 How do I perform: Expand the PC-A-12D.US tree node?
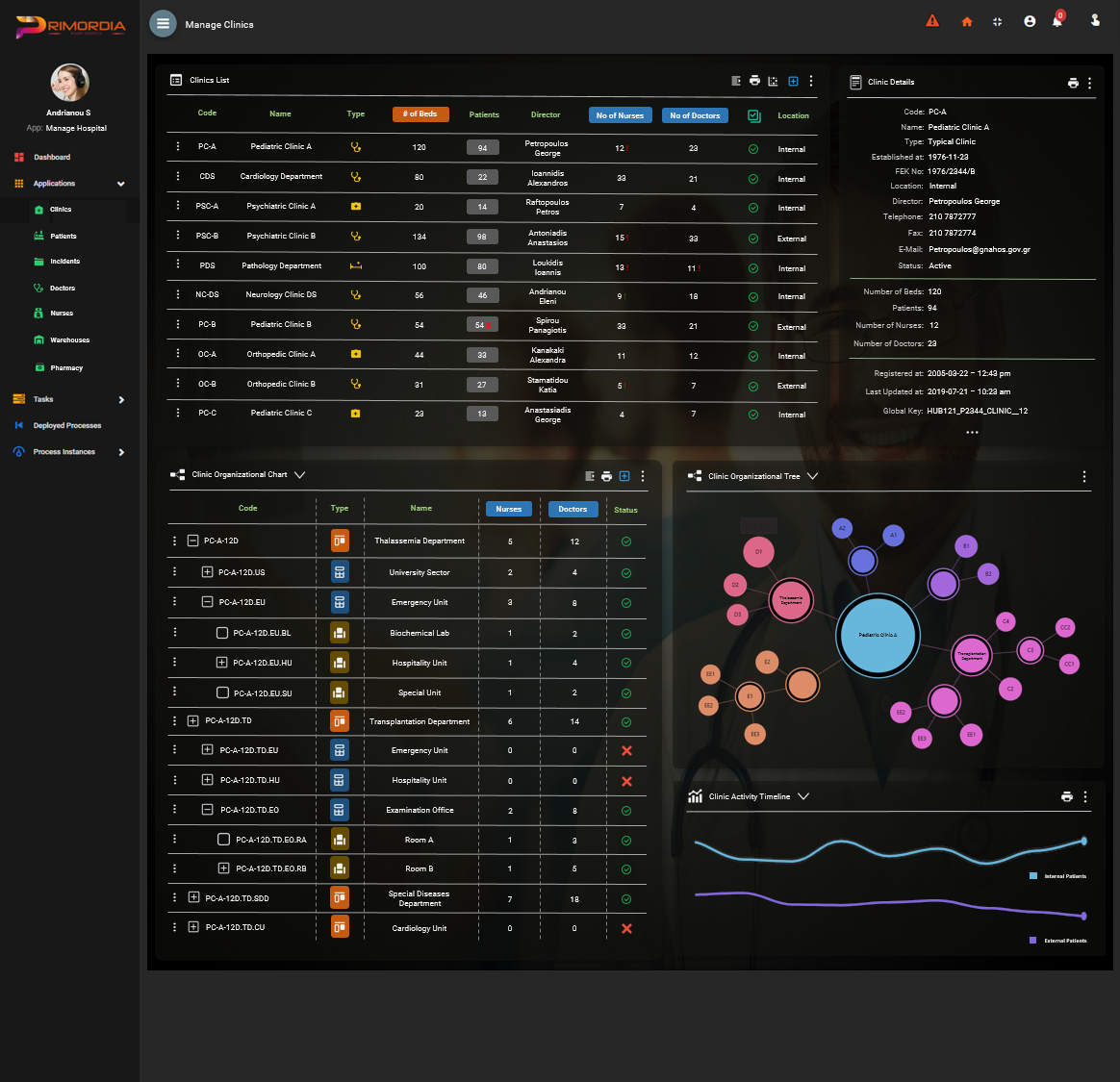[207, 572]
